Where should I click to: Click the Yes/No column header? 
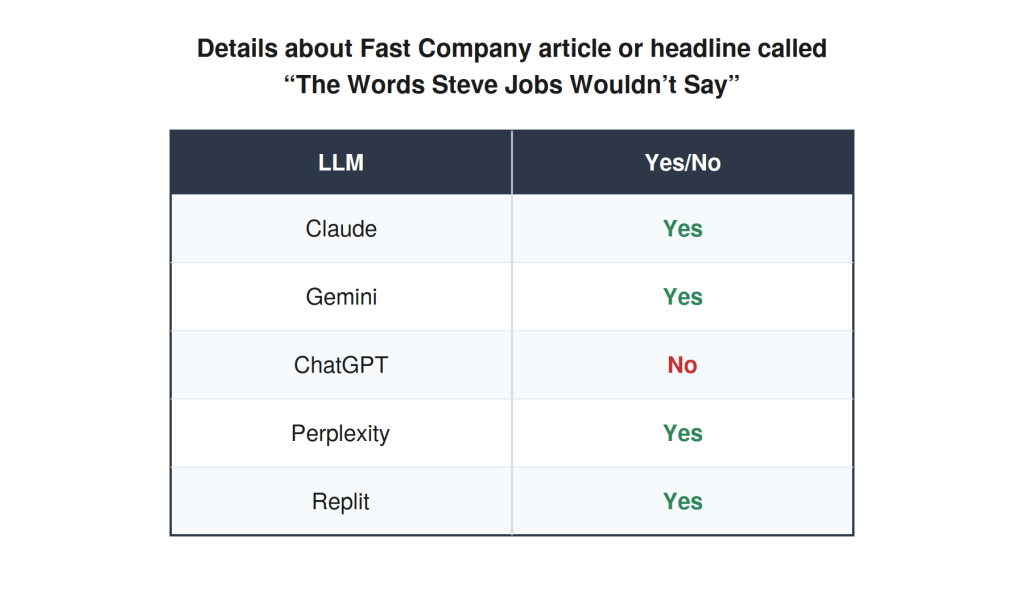tap(682, 163)
